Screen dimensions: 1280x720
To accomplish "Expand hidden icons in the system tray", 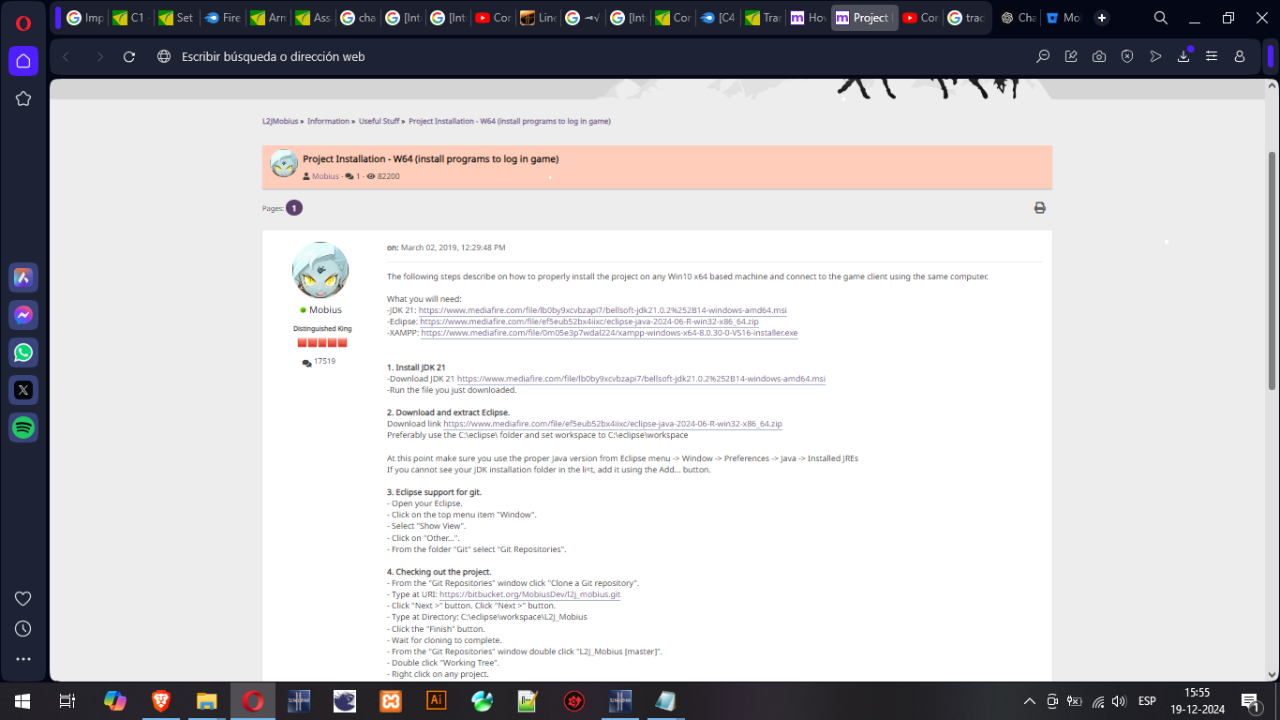I will [1028, 701].
